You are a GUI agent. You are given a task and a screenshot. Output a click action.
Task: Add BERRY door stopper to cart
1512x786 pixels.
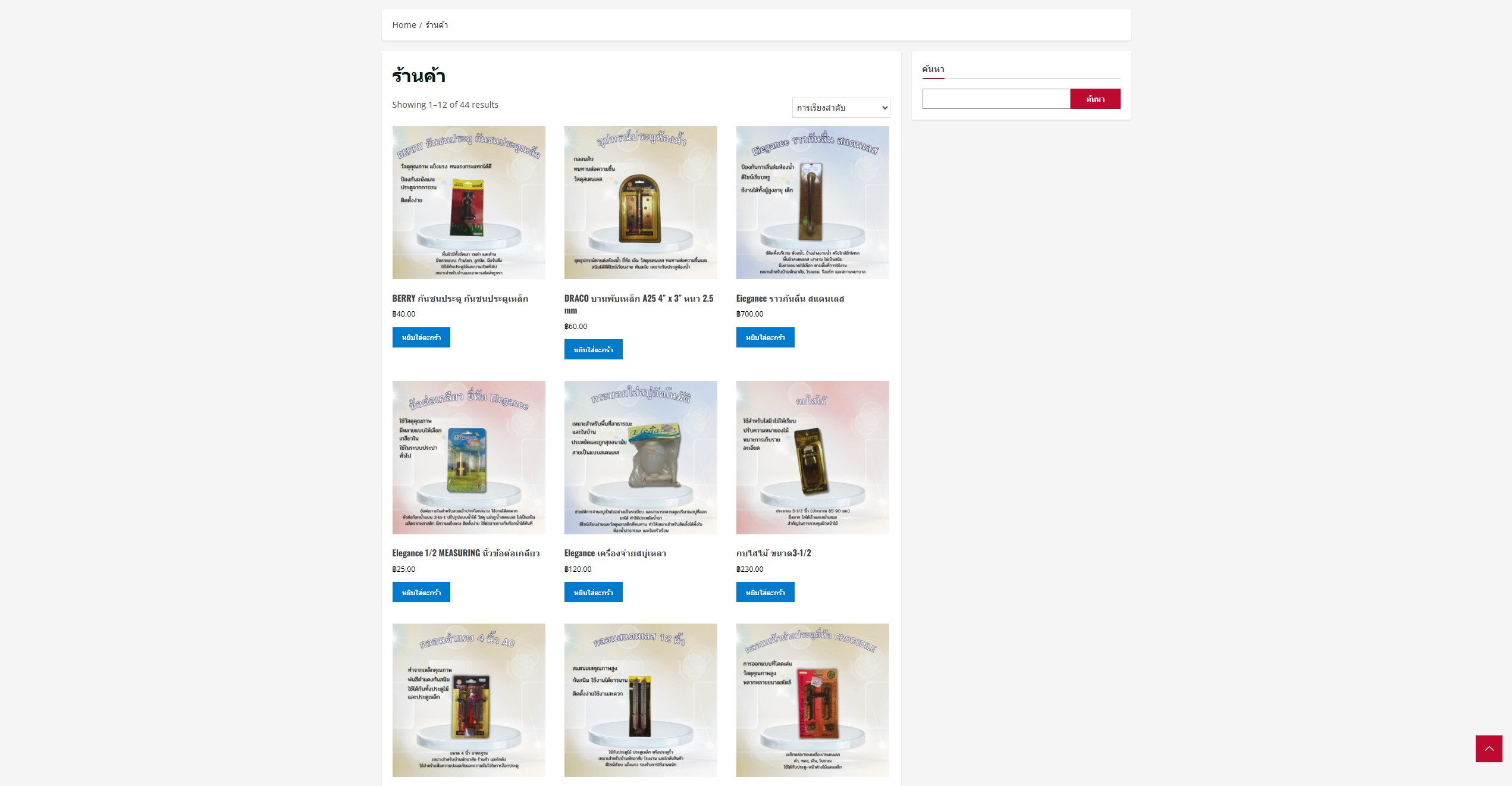point(421,337)
